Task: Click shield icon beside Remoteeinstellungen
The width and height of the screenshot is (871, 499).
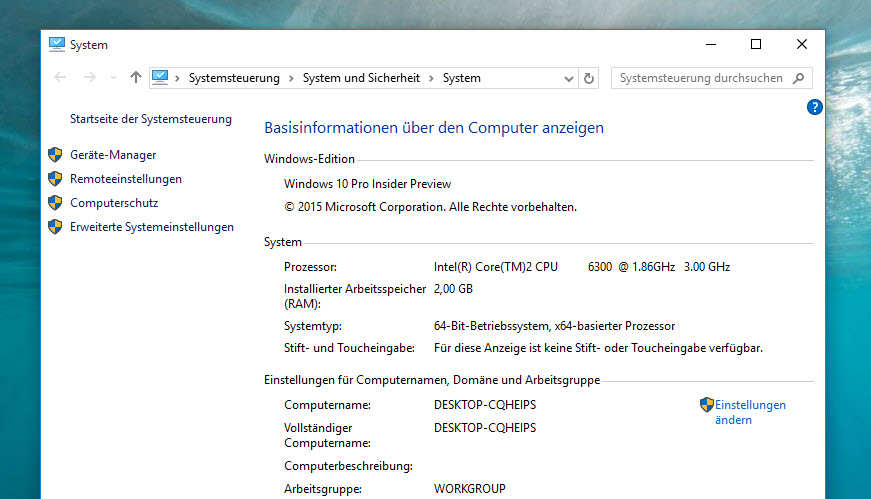Action: [55, 178]
